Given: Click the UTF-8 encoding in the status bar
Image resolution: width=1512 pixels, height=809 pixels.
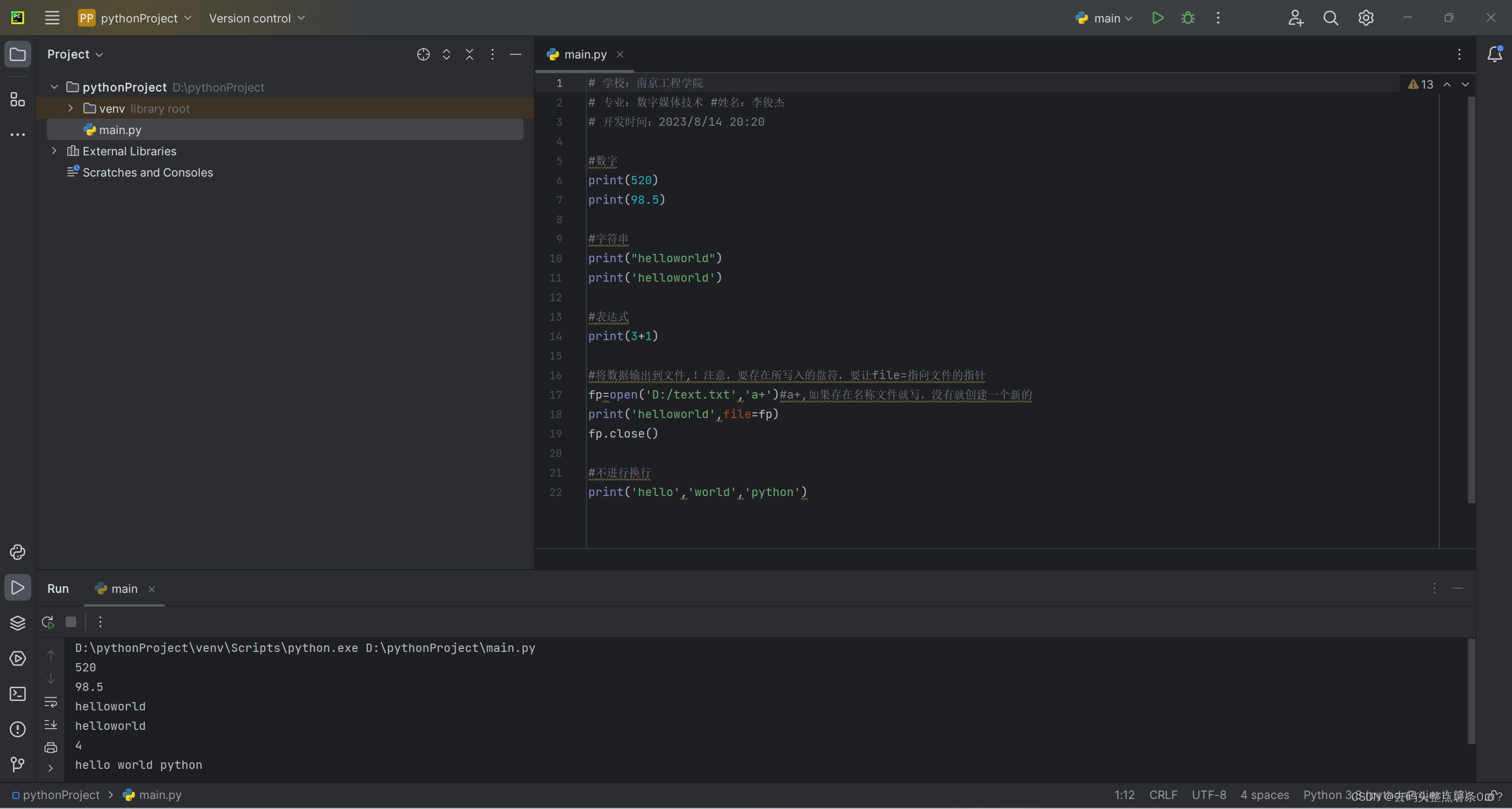Looking at the screenshot, I should pos(1208,795).
